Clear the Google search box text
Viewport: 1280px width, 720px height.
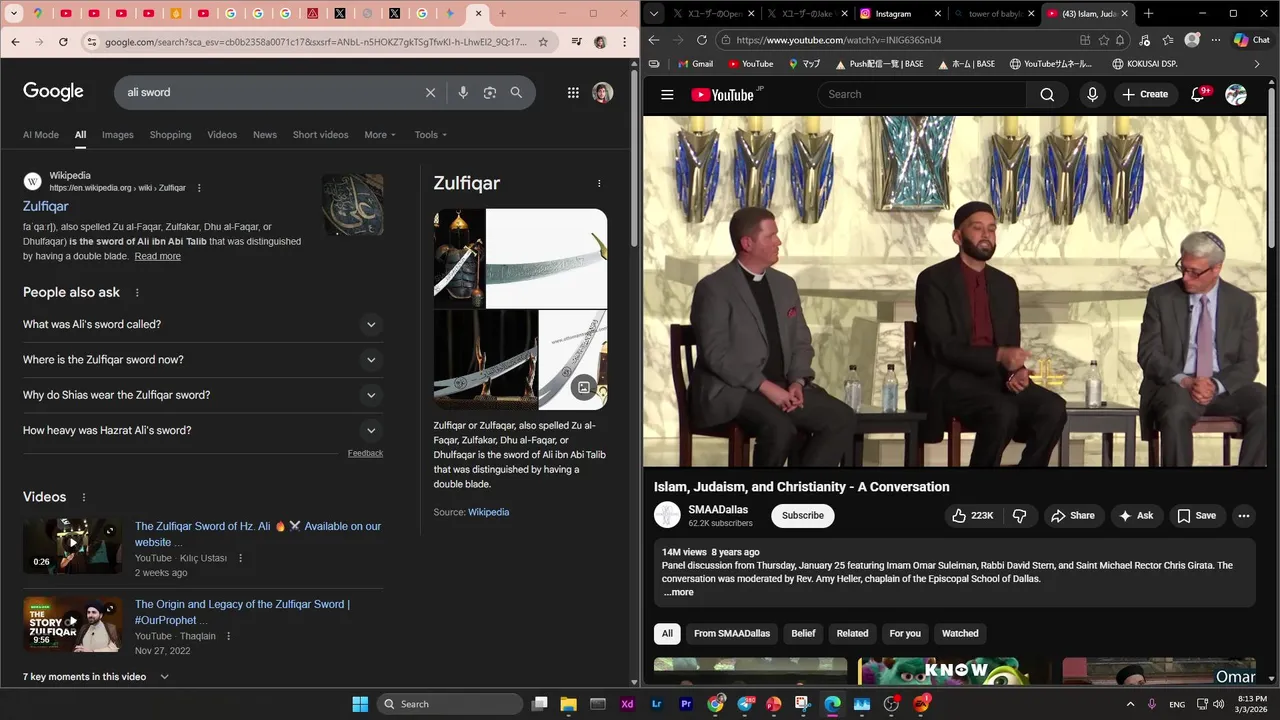point(430,92)
